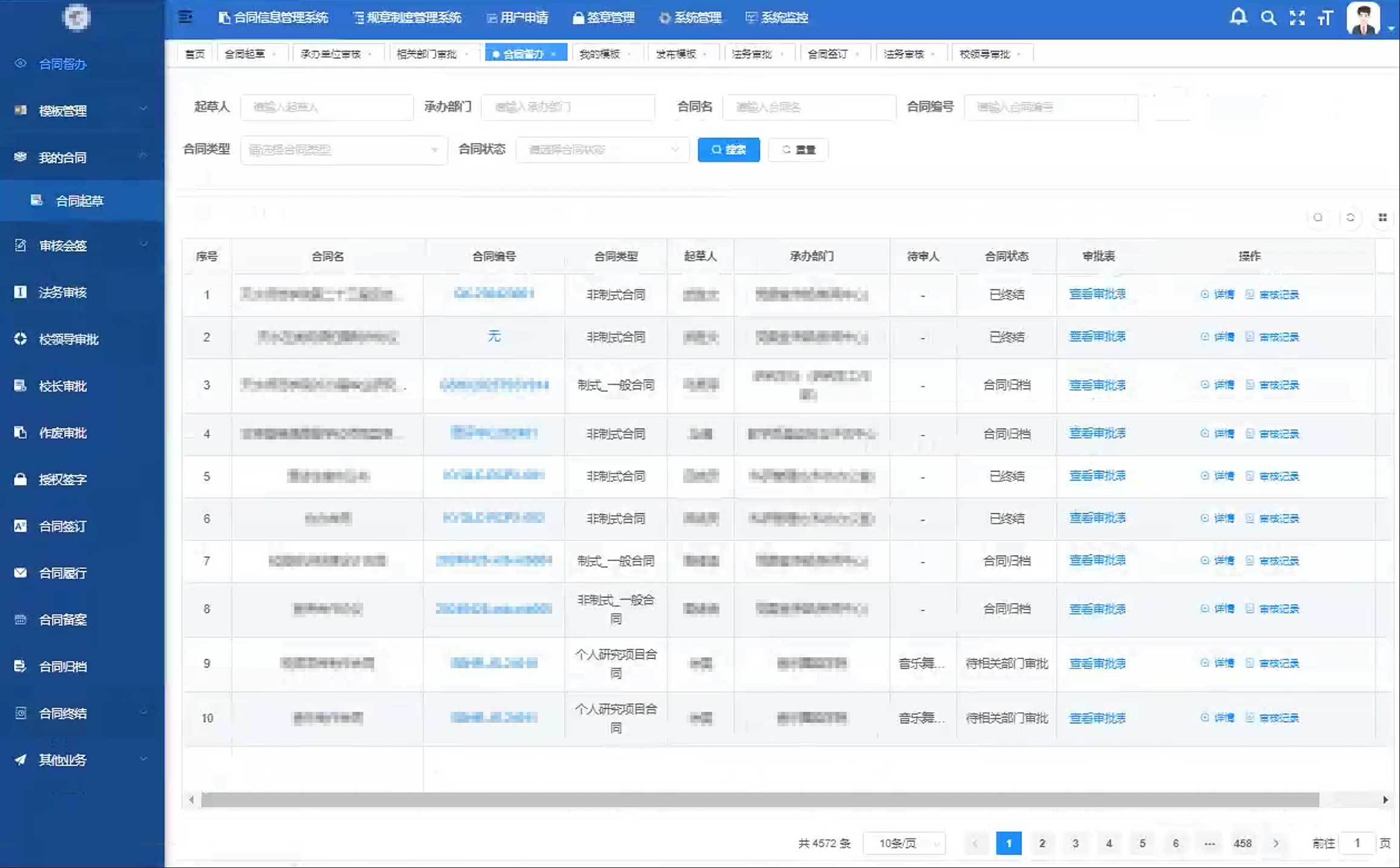Open 校领导审批 sidebar item

coord(82,339)
